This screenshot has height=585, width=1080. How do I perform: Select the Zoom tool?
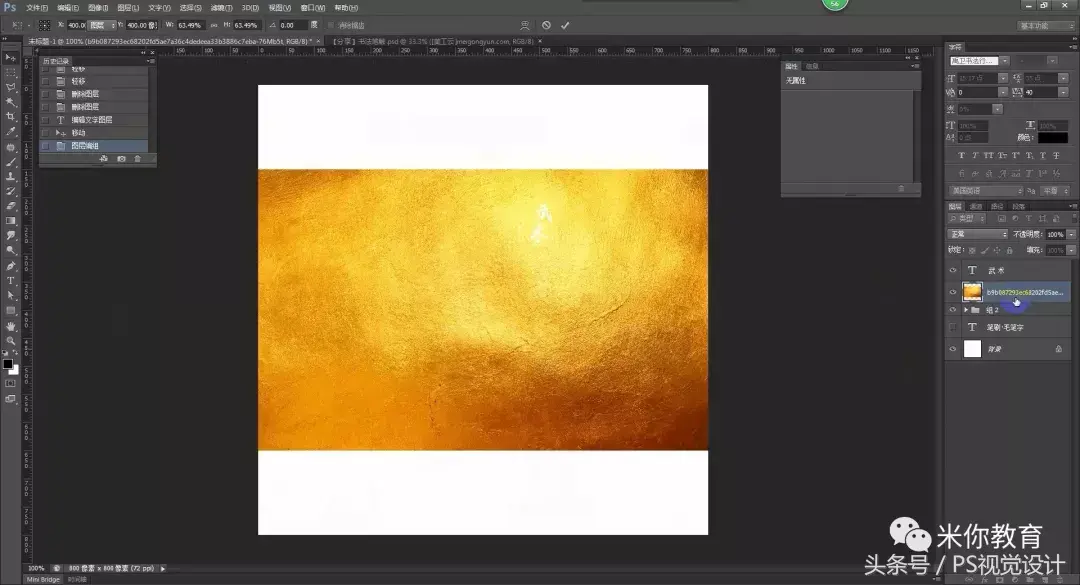[11, 341]
